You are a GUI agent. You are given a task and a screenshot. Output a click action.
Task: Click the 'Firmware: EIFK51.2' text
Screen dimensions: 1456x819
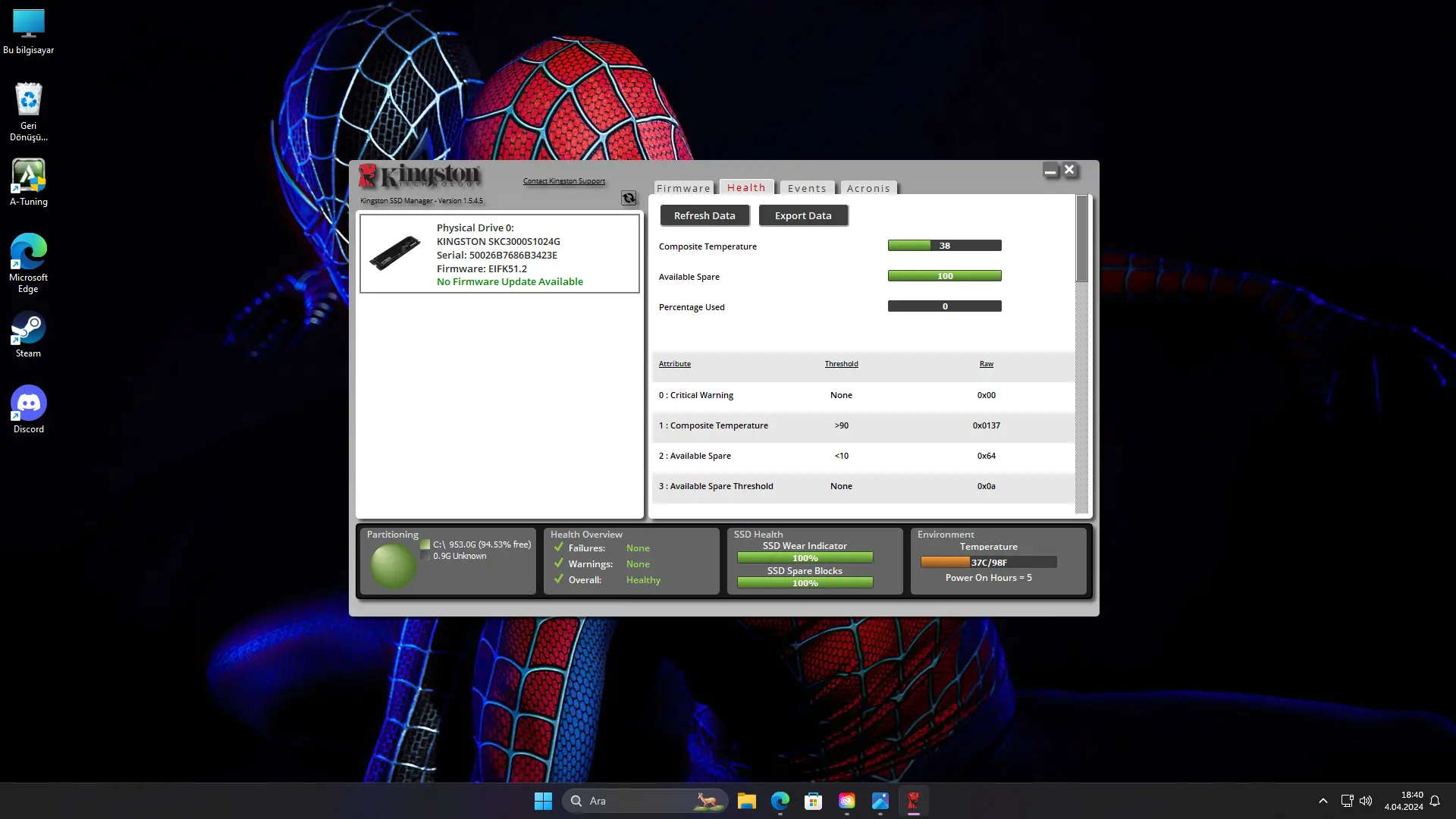point(482,269)
